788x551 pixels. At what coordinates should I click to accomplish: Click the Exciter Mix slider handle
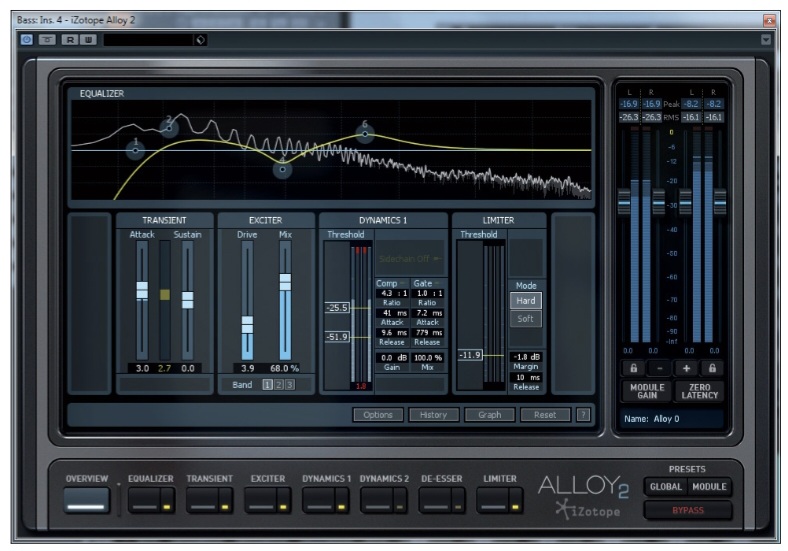pos(285,282)
